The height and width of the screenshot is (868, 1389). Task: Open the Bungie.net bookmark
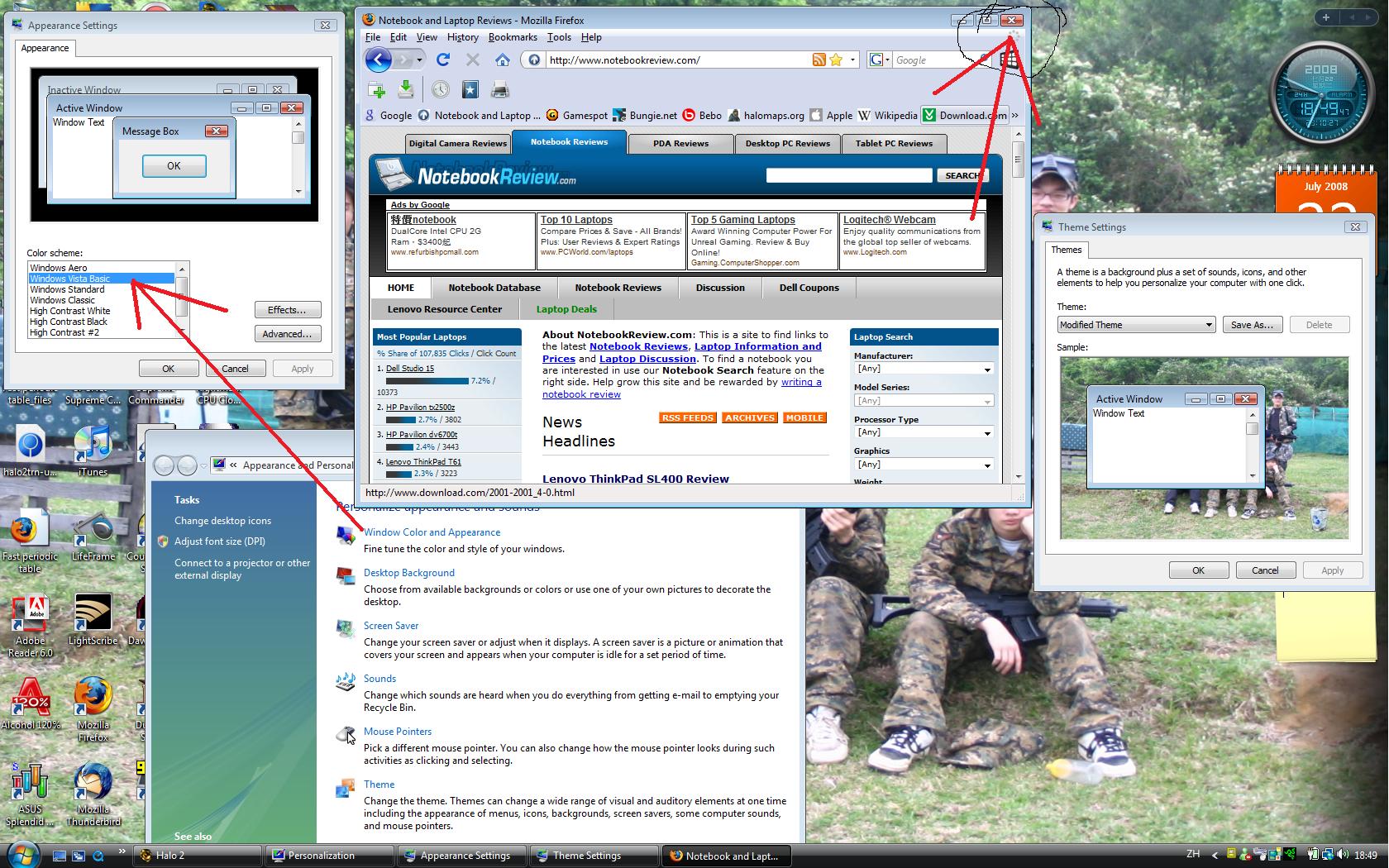pos(646,116)
